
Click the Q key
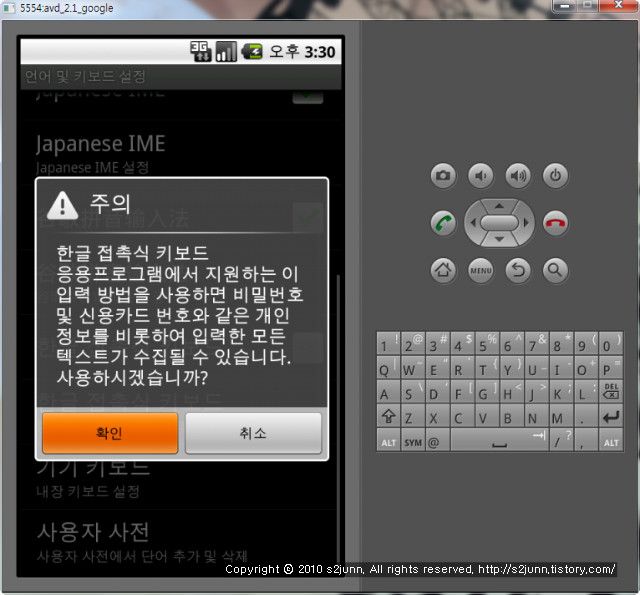coord(388,367)
